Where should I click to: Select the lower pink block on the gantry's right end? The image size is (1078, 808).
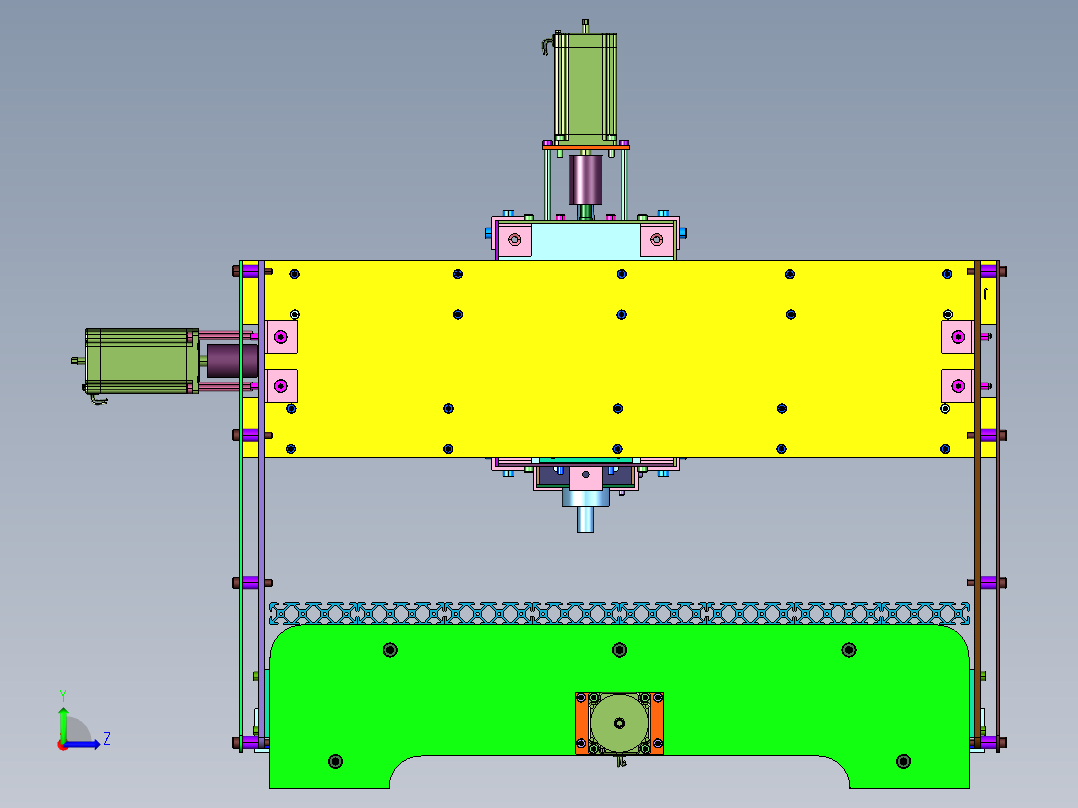[x=958, y=385]
